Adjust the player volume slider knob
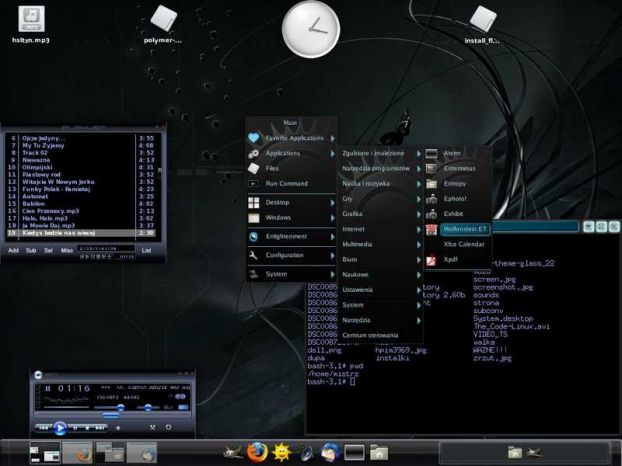The image size is (622, 466). (x=120, y=407)
